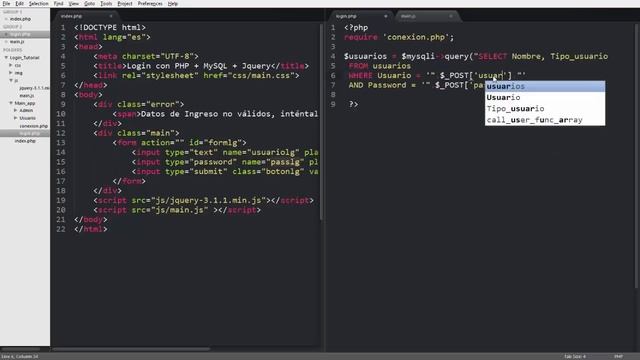
Task: Open login.php inside Main_app folder
Action: pyautogui.click(x=29, y=133)
